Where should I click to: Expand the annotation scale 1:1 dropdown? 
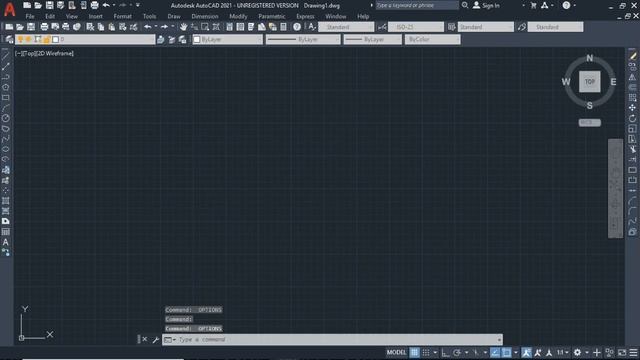click(563, 352)
